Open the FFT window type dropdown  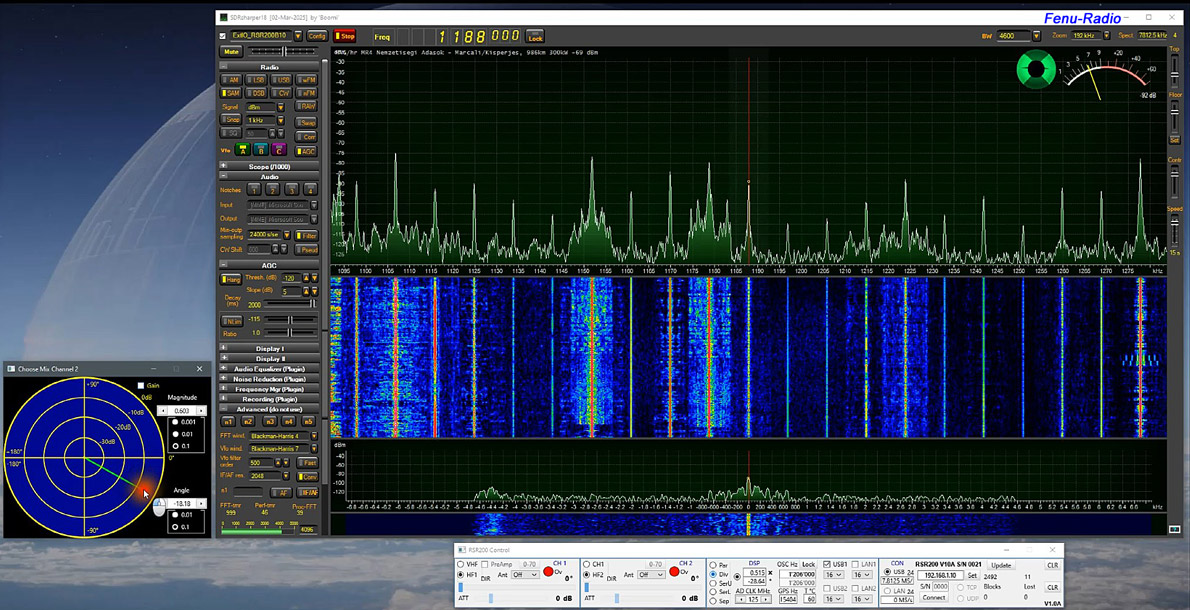(314, 435)
